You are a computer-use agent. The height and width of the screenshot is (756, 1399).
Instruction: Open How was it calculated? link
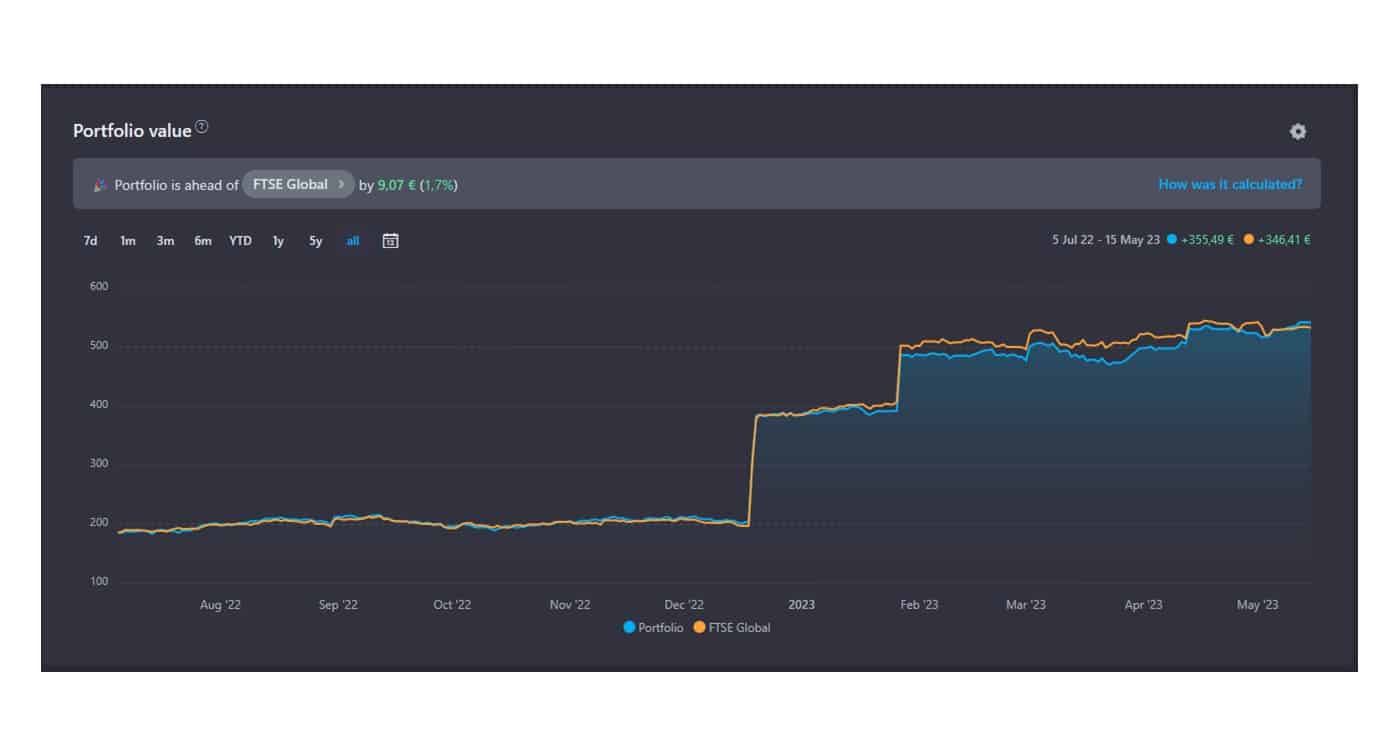click(1230, 184)
